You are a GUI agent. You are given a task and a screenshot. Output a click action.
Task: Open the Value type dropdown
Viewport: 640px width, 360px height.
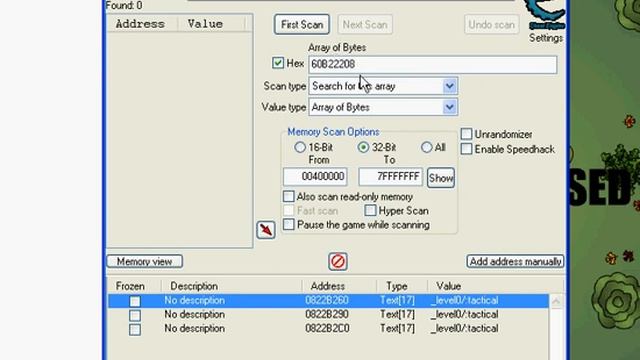(x=449, y=107)
